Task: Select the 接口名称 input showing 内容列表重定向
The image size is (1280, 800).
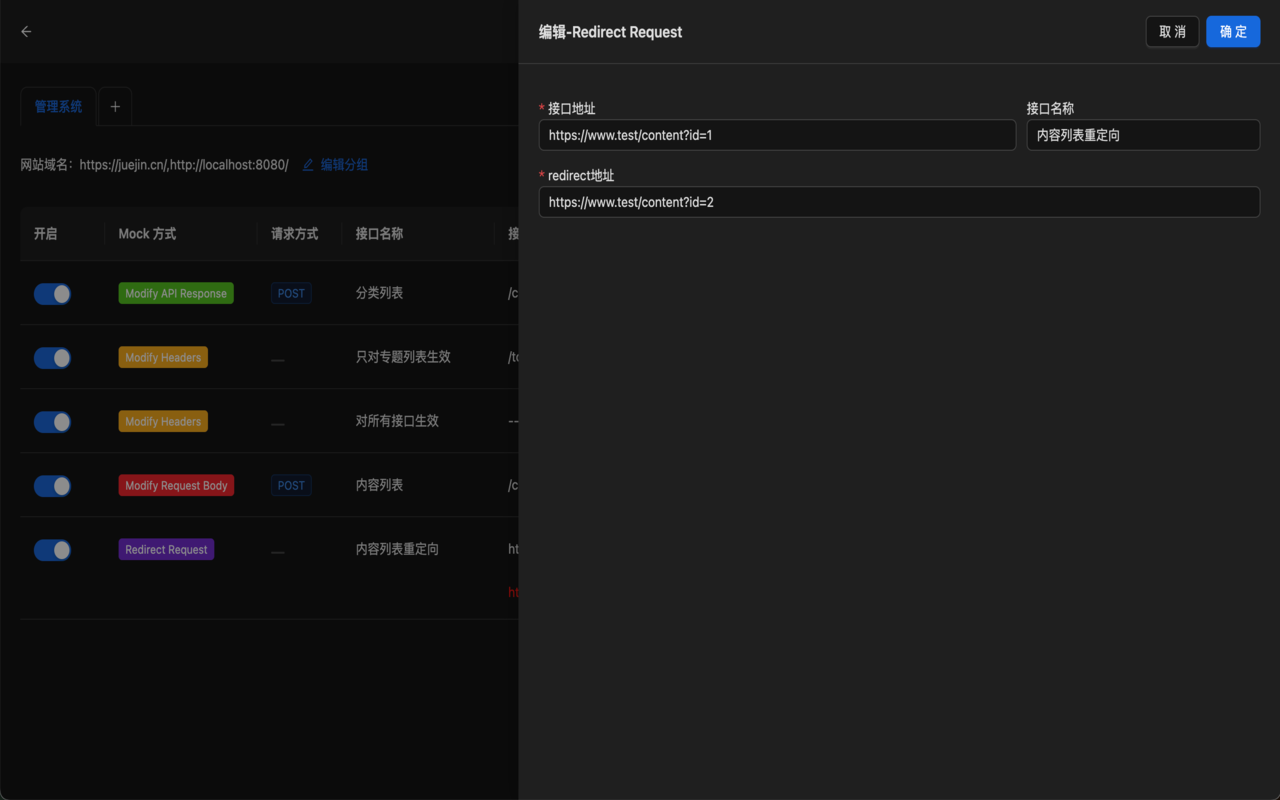Action: (1143, 134)
